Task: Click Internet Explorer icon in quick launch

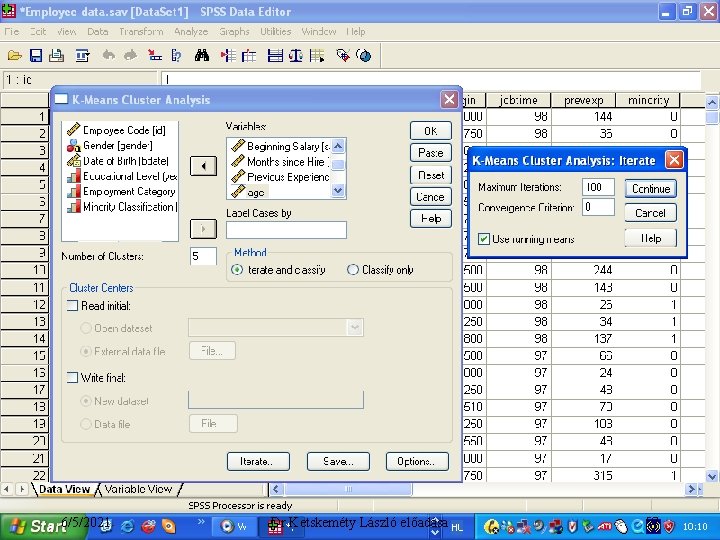Action: click(x=127, y=526)
